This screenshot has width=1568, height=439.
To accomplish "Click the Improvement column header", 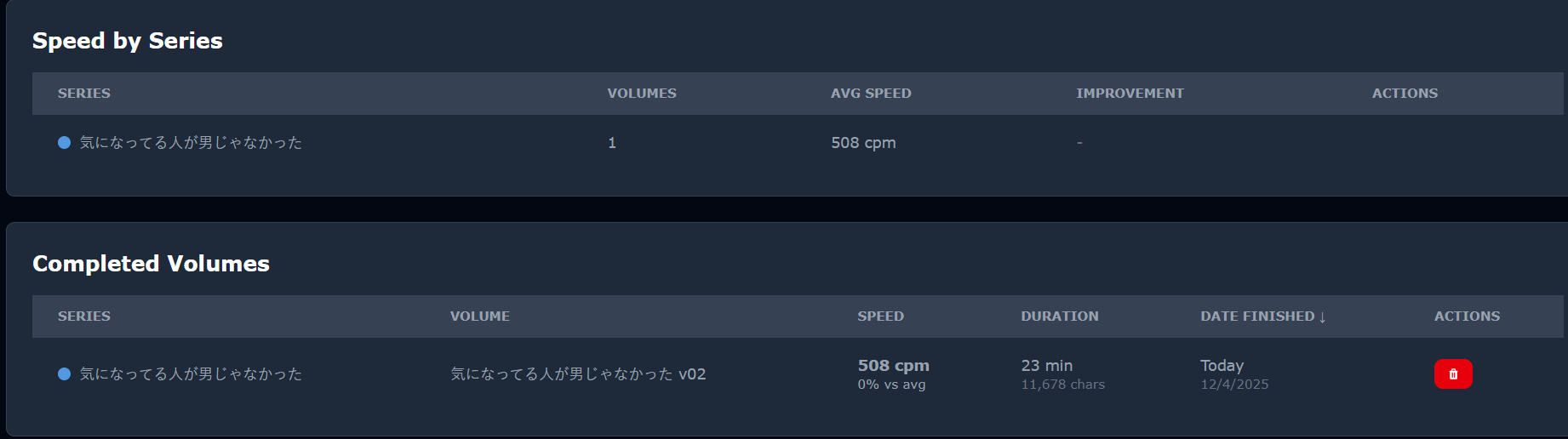I will point(1129,94).
